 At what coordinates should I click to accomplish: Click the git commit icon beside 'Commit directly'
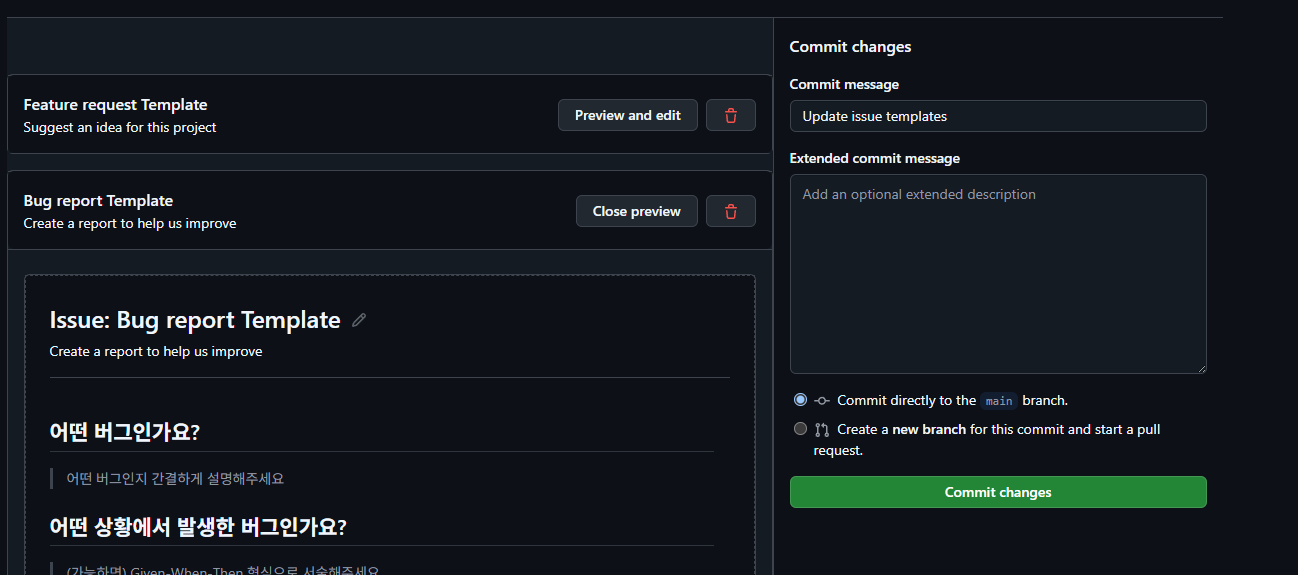[822, 401]
